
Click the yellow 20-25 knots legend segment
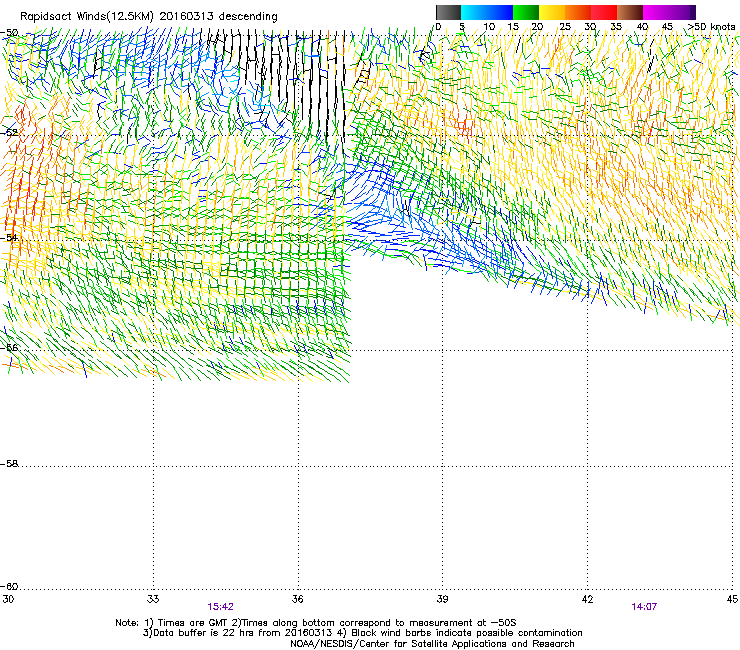(x=552, y=12)
